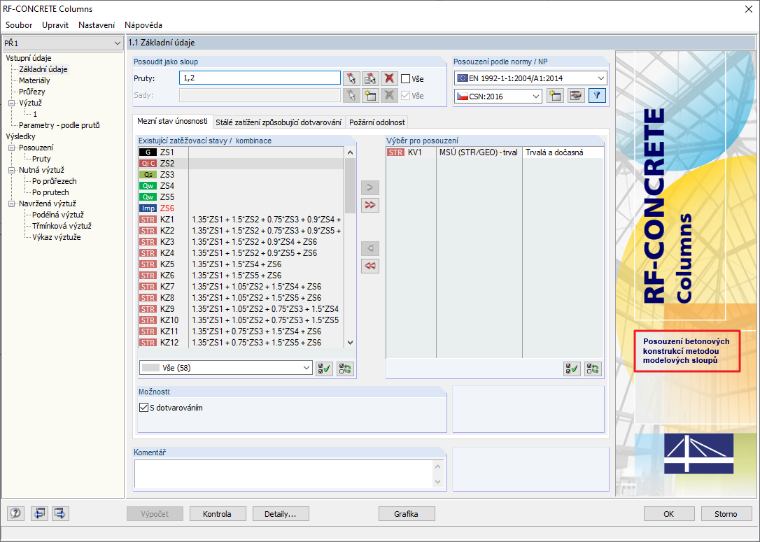
Task: Collapse the Posouzení tree node
Action: [x=12, y=148]
